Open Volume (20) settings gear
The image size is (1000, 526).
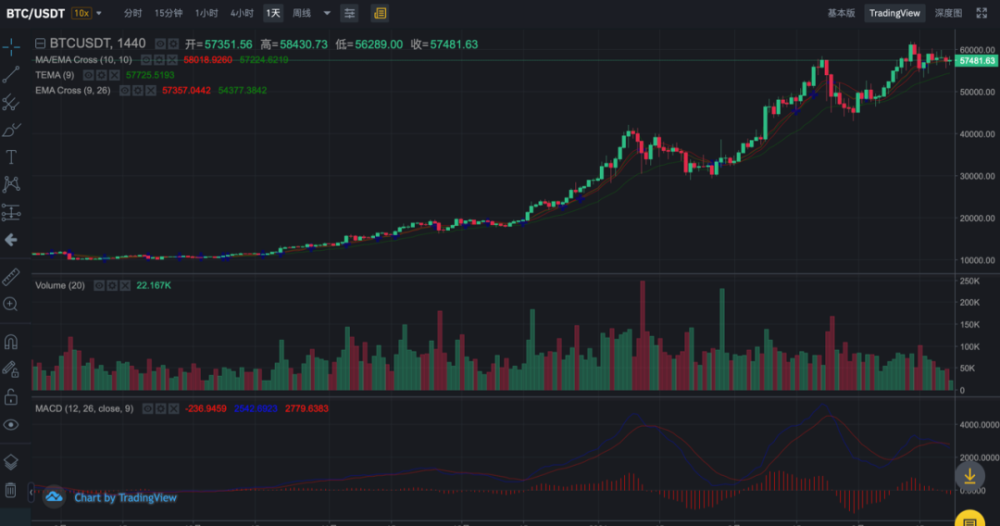click(x=112, y=285)
